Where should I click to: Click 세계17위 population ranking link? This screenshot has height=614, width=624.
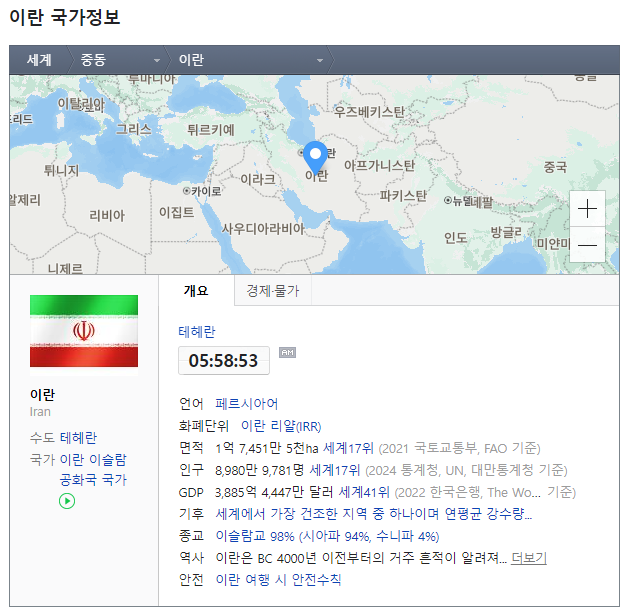click(335, 470)
